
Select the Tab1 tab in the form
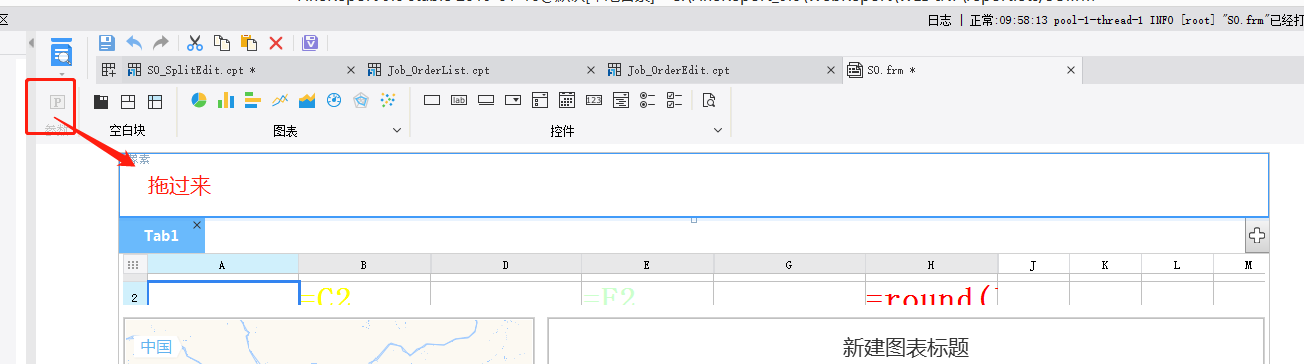tap(161, 236)
